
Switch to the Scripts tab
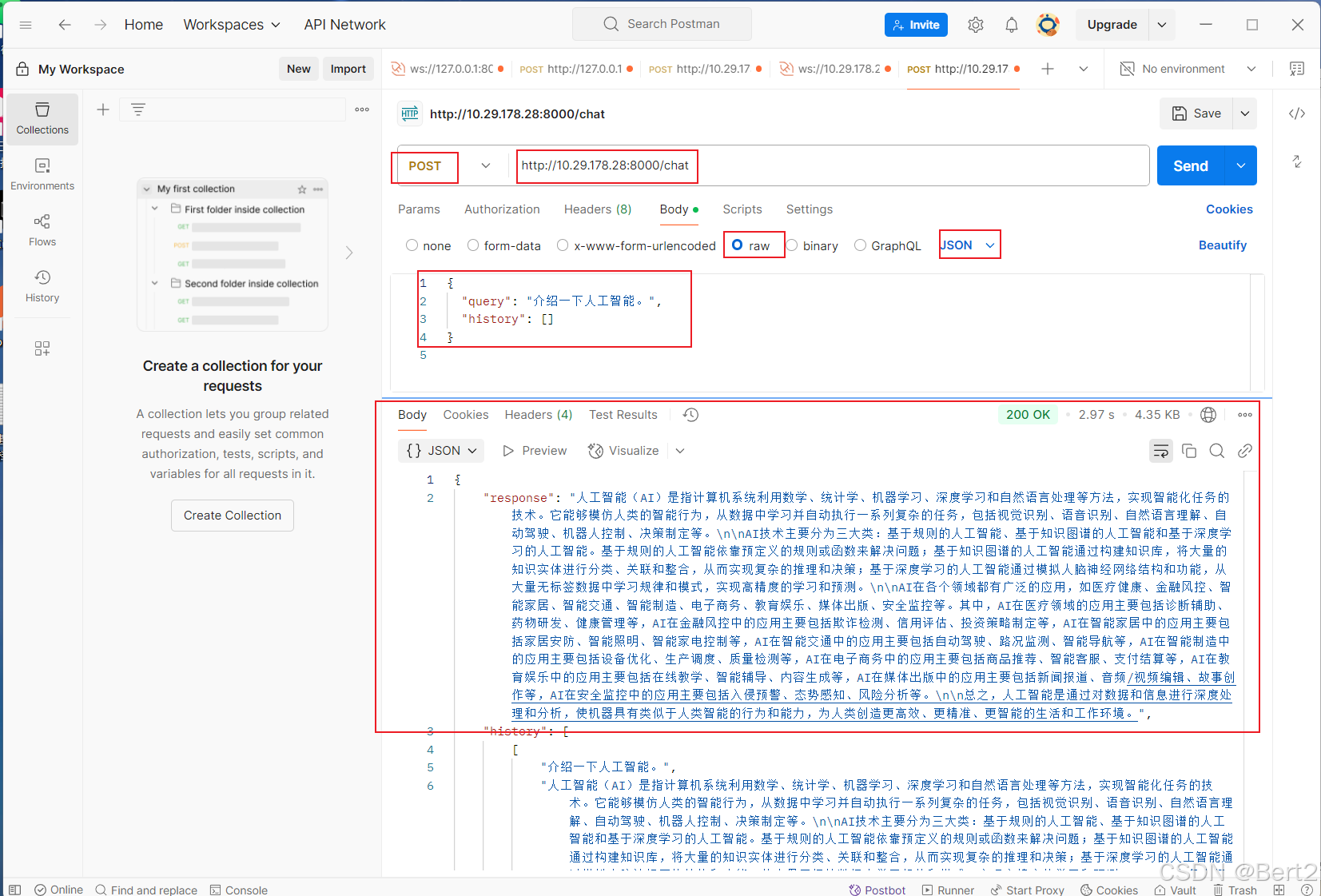click(742, 209)
